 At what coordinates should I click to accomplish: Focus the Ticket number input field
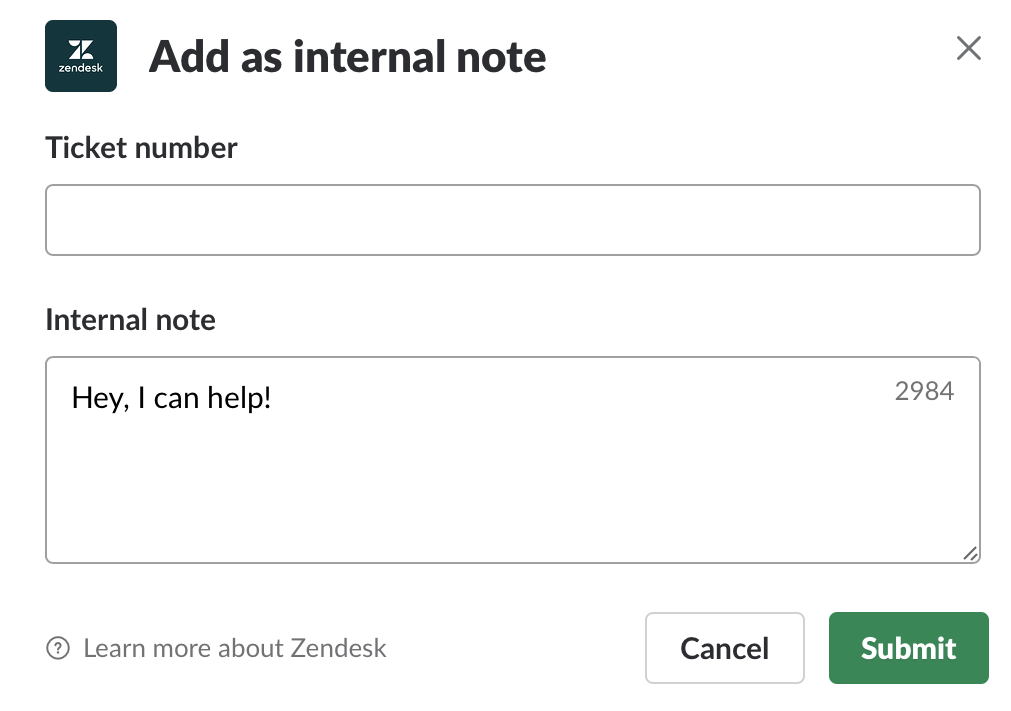[512, 220]
